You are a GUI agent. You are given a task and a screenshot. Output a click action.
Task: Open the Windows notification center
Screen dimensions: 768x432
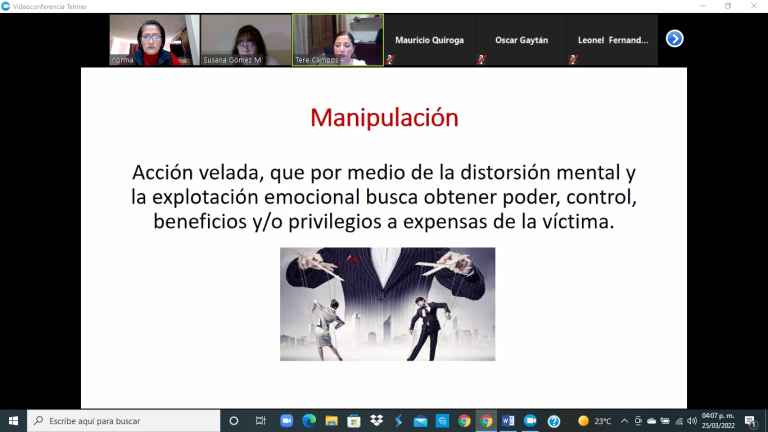click(x=750, y=421)
